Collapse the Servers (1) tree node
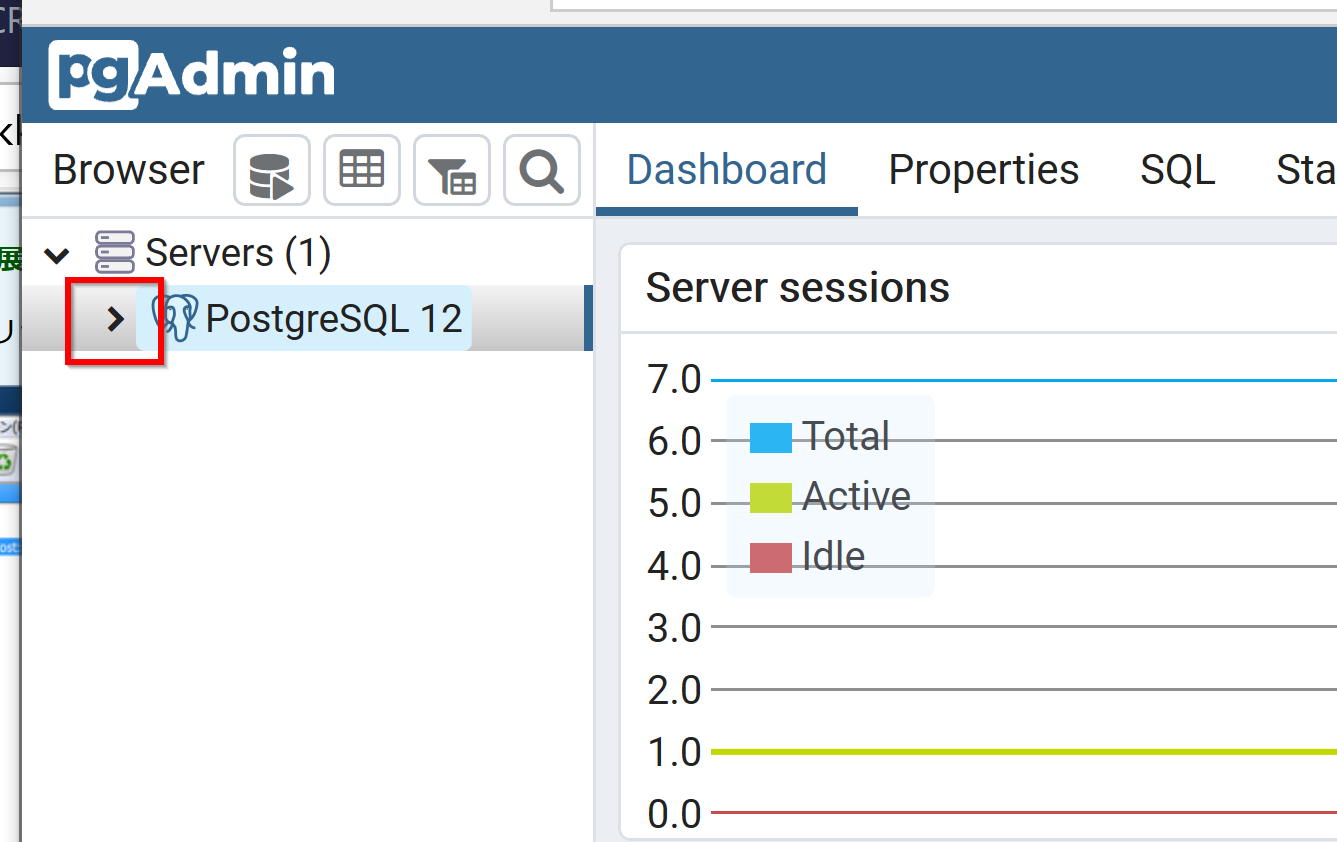This screenshot has height=842, width=1337. pyautogui.click(x=56, y=255)
